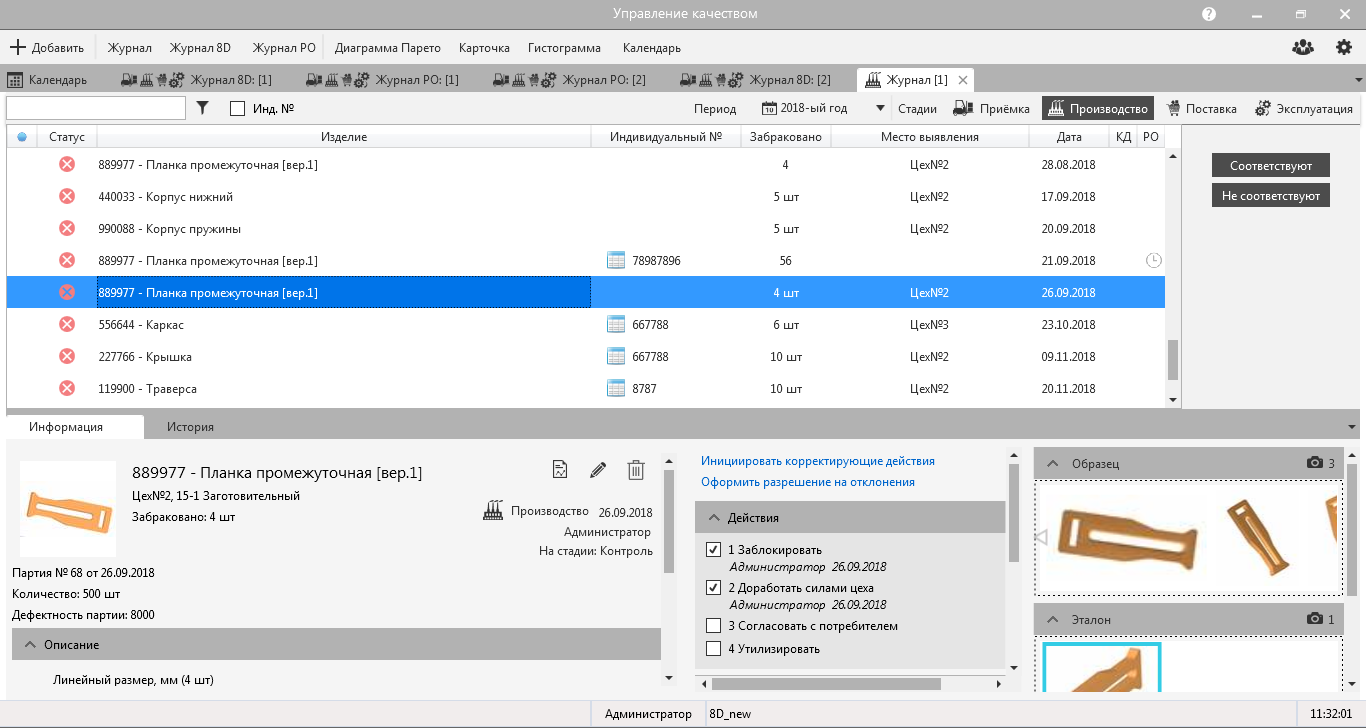
Task: Click clock icon in 21.09.2018 row
Action: click(1153, 260)
